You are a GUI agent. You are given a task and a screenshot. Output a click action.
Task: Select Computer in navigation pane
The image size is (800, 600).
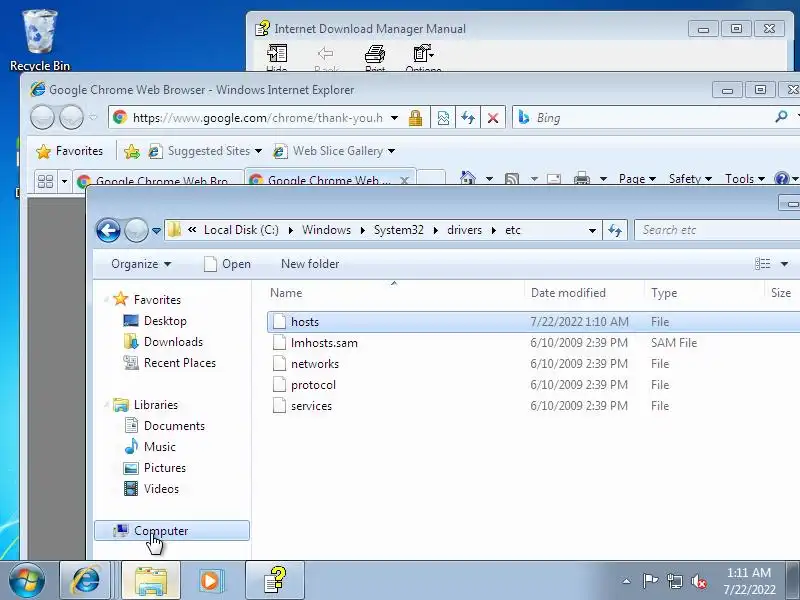[x=172, y=531]
